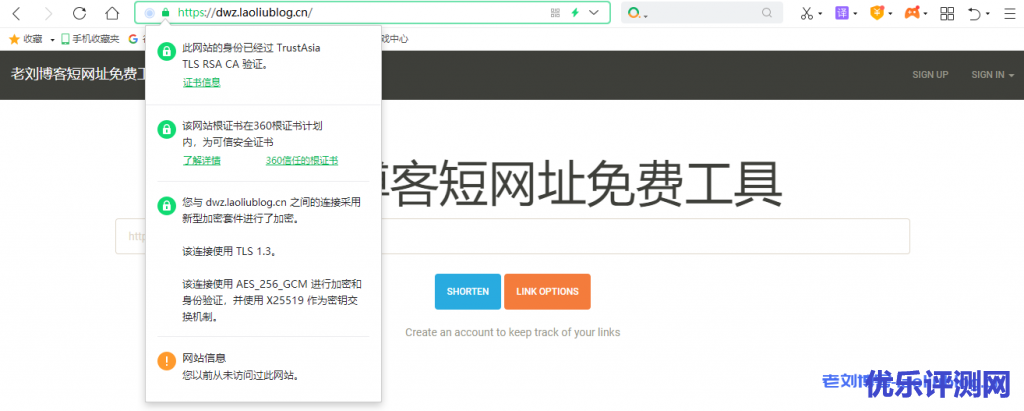Click the browser back arrow
Image resolution: width=1024 pixels, height=411 pixels.
click(x=16, y=13)
